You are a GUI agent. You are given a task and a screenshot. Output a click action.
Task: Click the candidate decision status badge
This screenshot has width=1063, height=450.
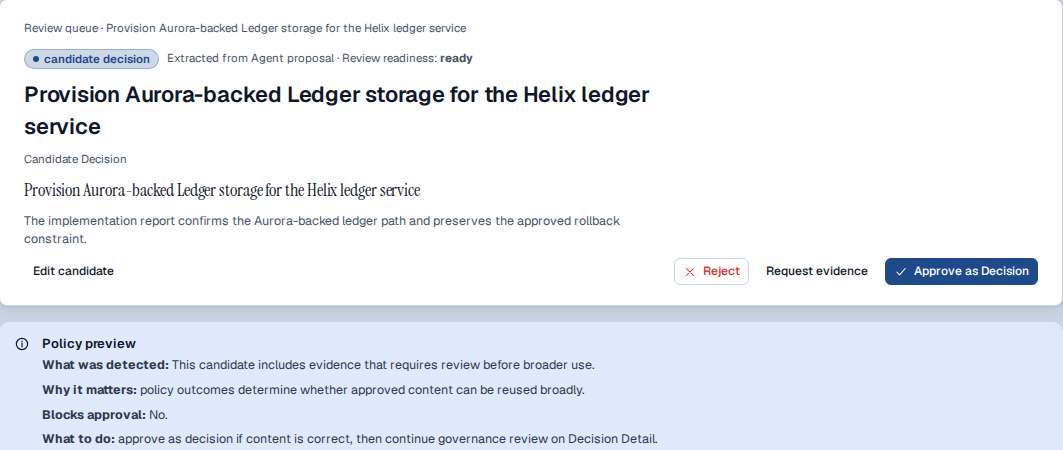[92, 59]
